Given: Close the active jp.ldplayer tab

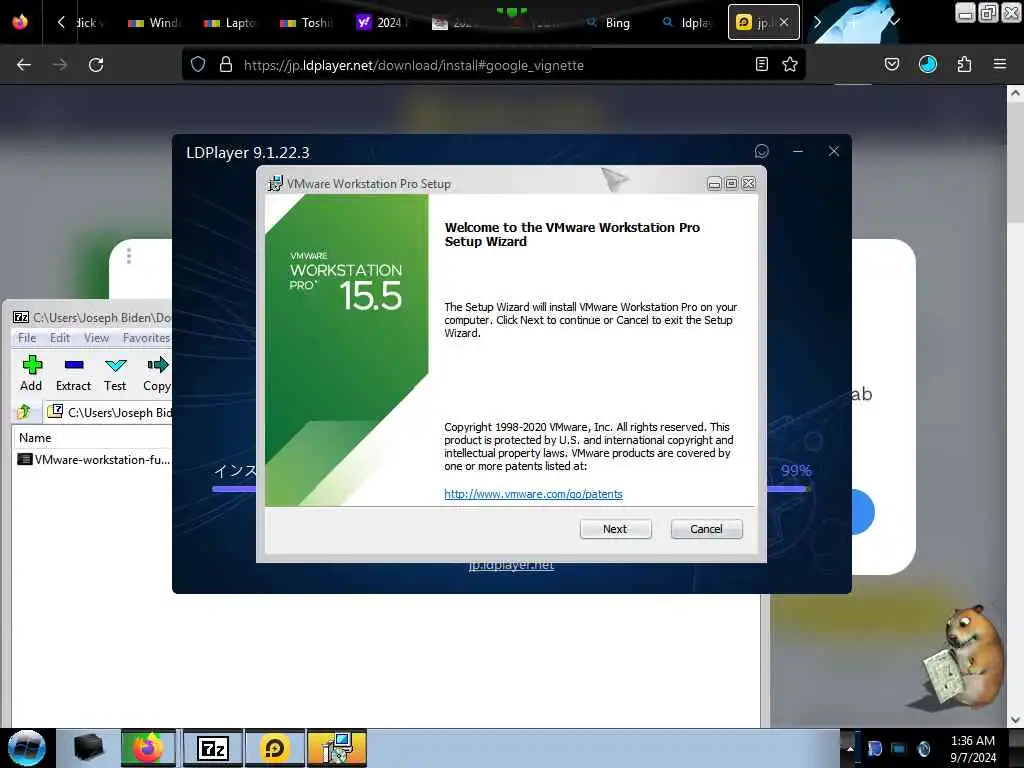Looking at the screenshot, I should pos(784,22).
